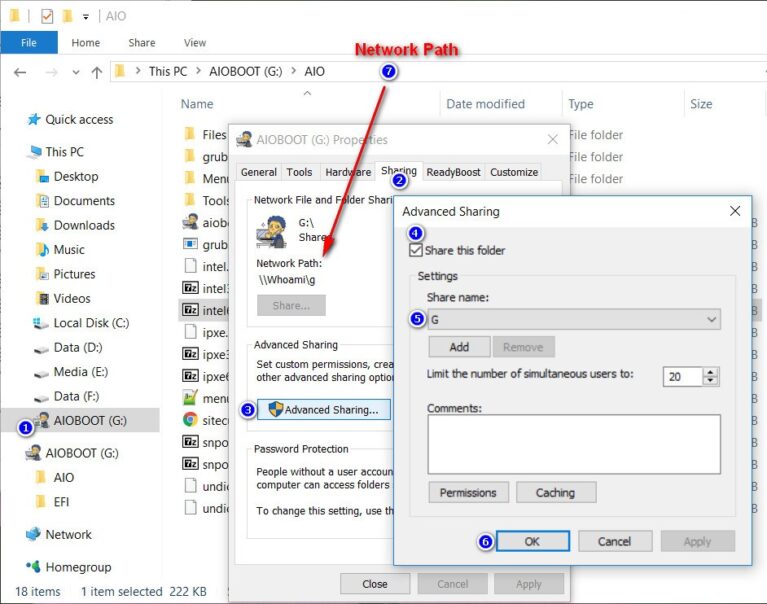Viewport: 767px width, 604px height.
Task: Click the simultaneous users number field
Action: [683, 377]
